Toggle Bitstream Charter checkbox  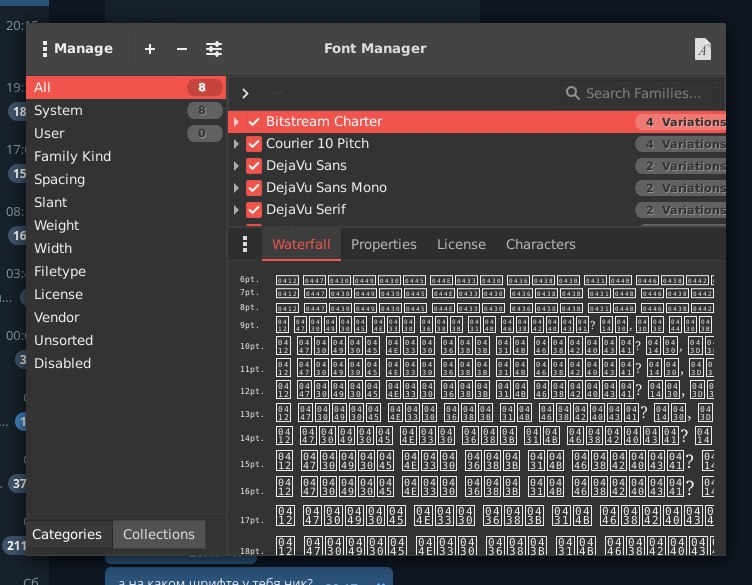[x=254, y=122]
